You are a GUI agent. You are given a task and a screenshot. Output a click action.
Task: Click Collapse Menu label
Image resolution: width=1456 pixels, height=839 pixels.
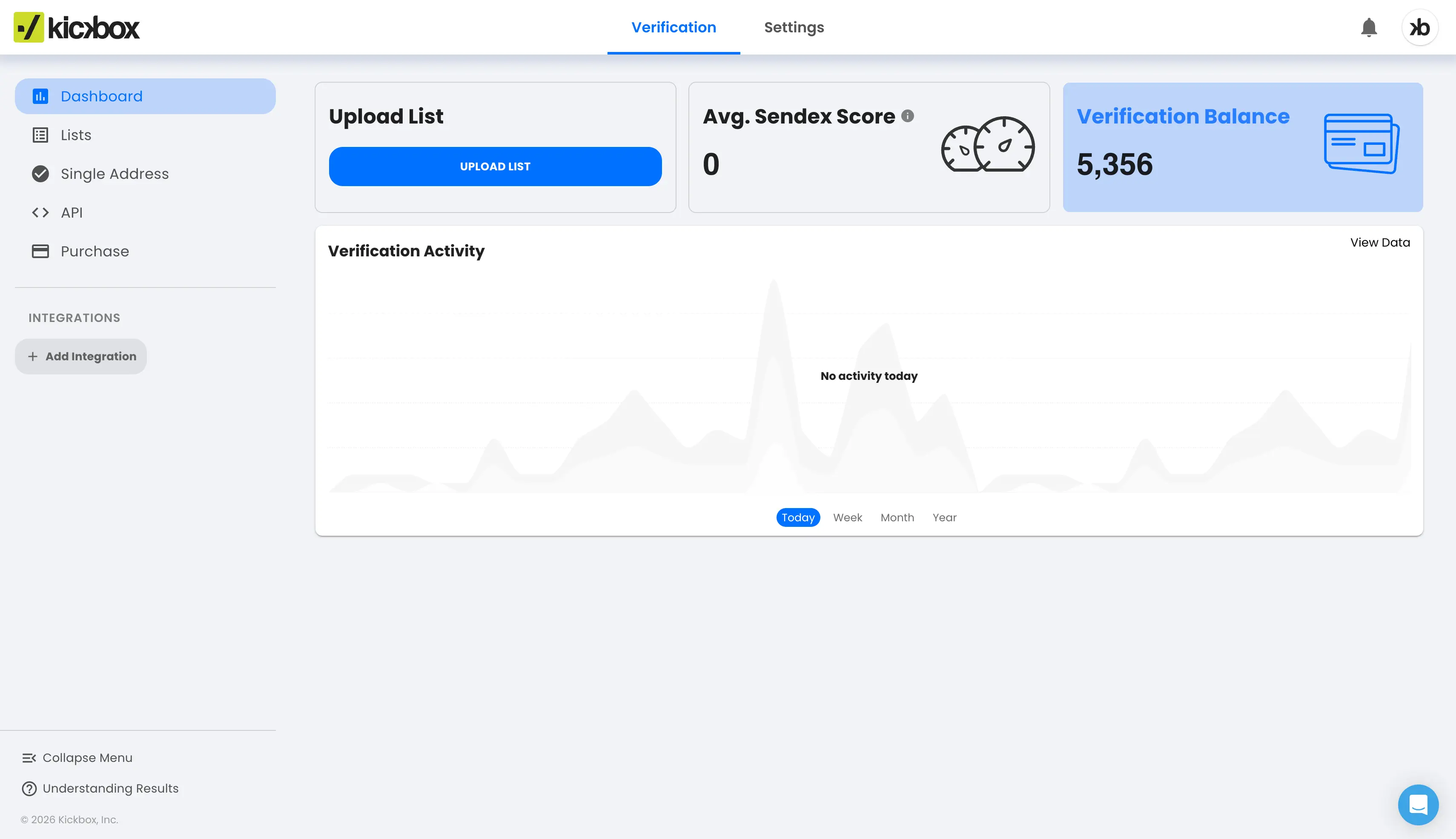click(88, 758)
